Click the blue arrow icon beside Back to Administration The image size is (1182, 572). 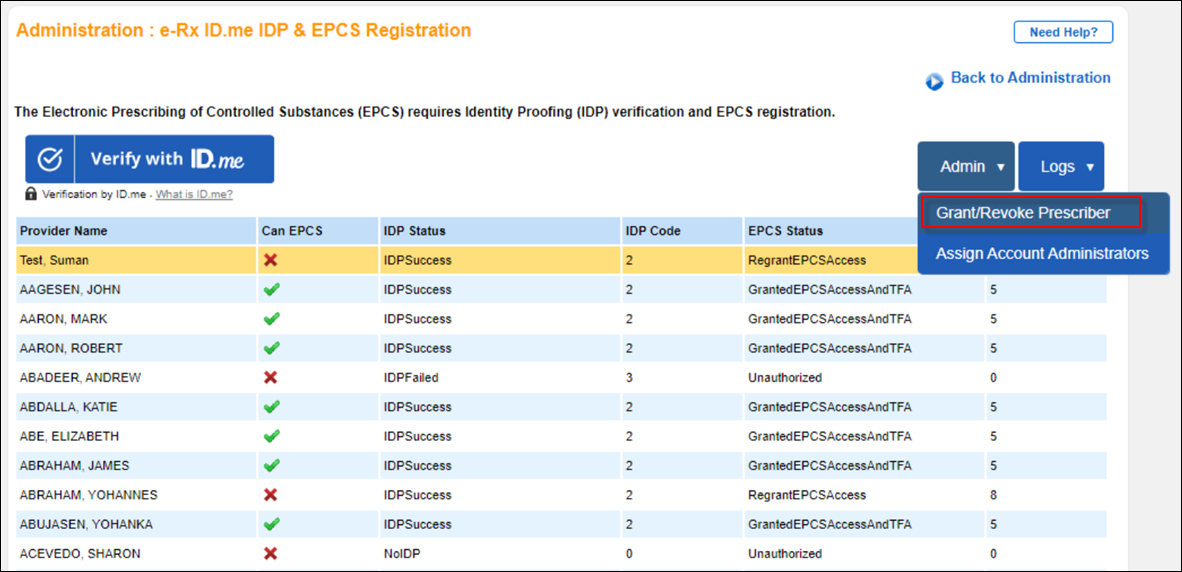point(934,81)
